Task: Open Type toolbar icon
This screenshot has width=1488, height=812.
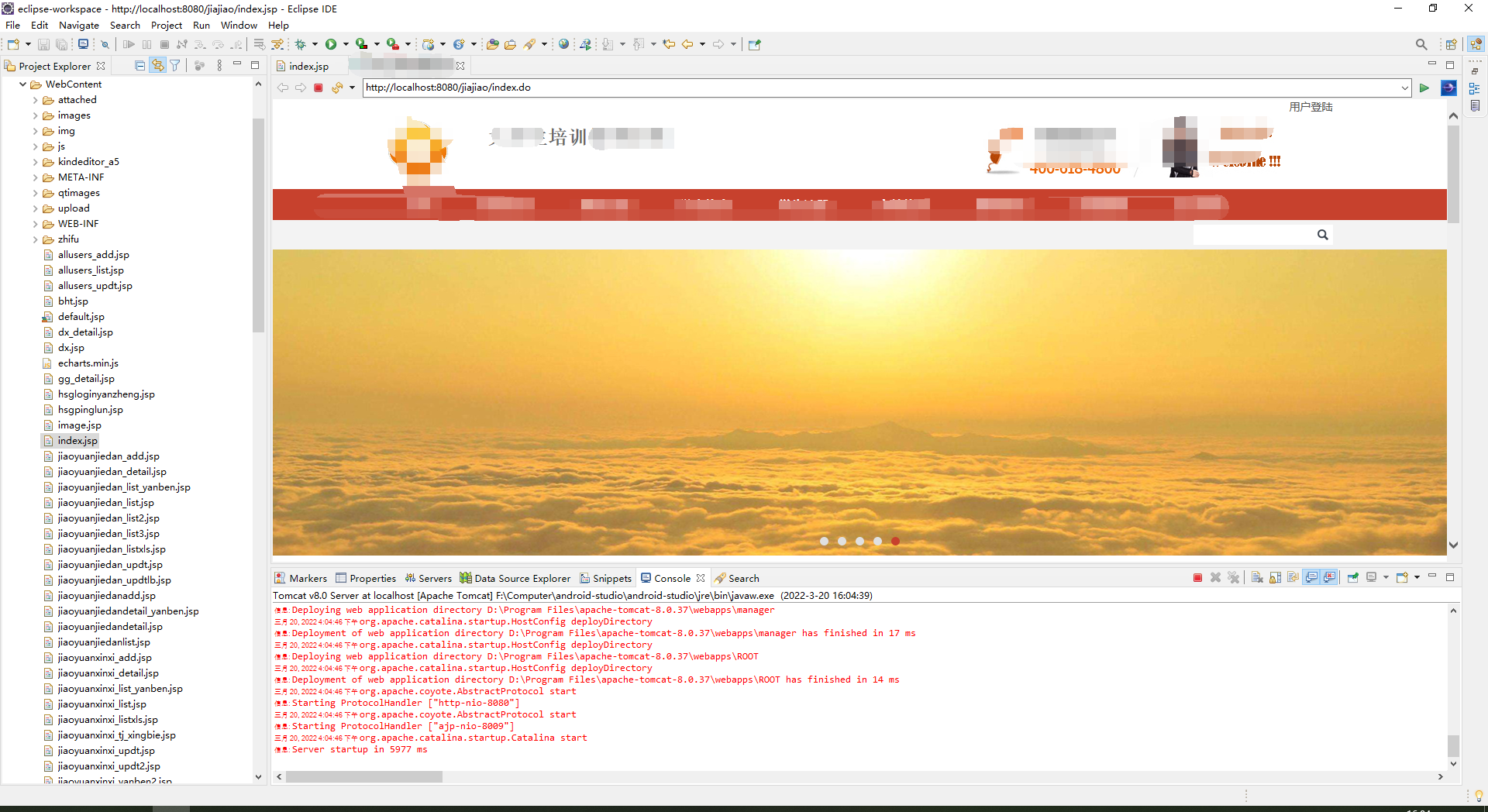Action: pos(492,44)
